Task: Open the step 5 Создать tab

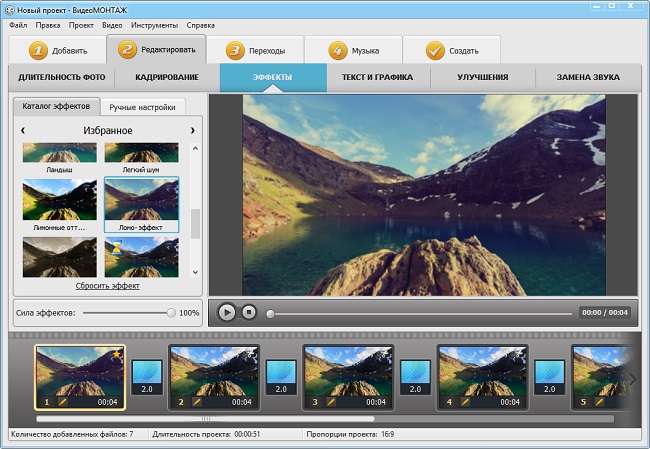Action: (x=451, y=50)
